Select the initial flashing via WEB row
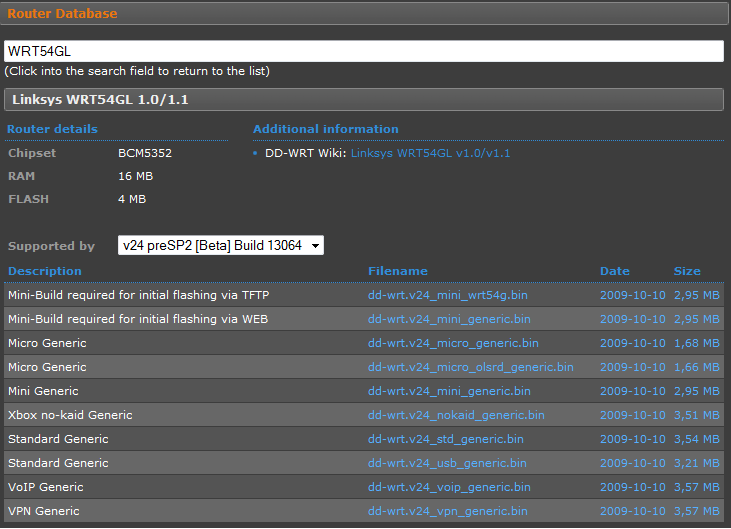 (x=137, y=319)
